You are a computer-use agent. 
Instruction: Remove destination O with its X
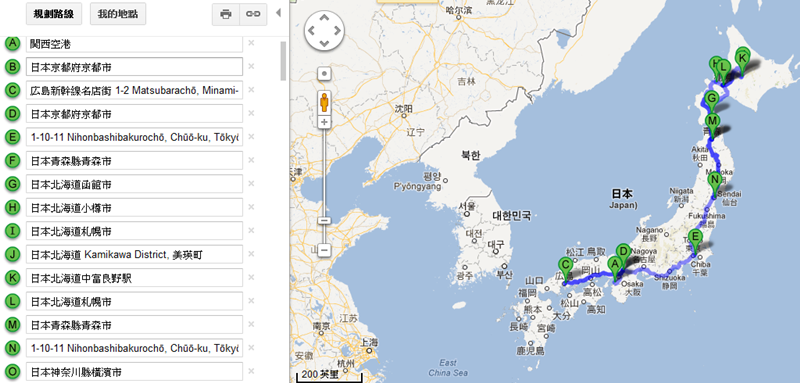pyautogui.click(x=251, y=371)
